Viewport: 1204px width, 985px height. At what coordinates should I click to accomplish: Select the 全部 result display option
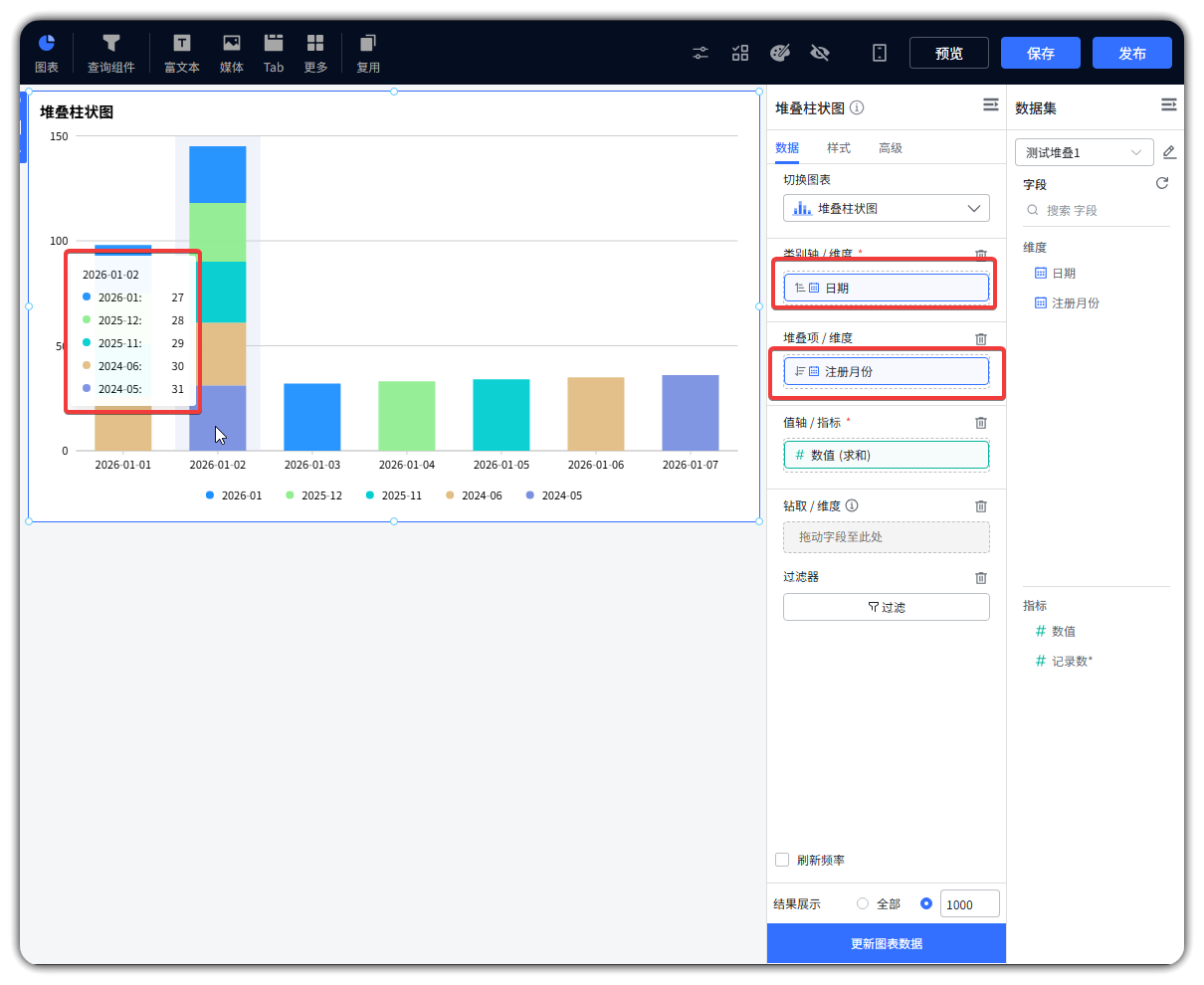pyautogui.click(x=863, y=903)
